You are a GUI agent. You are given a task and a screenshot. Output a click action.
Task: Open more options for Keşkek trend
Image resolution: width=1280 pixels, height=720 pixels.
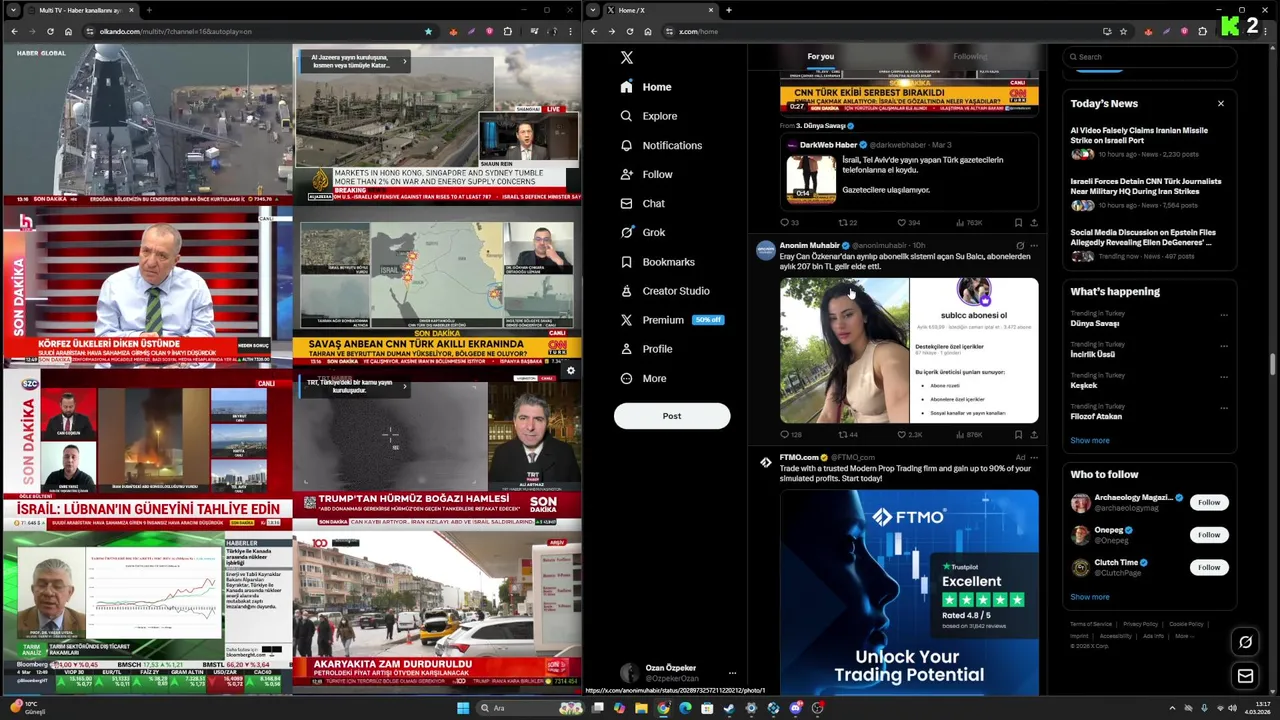(1224, 377)
